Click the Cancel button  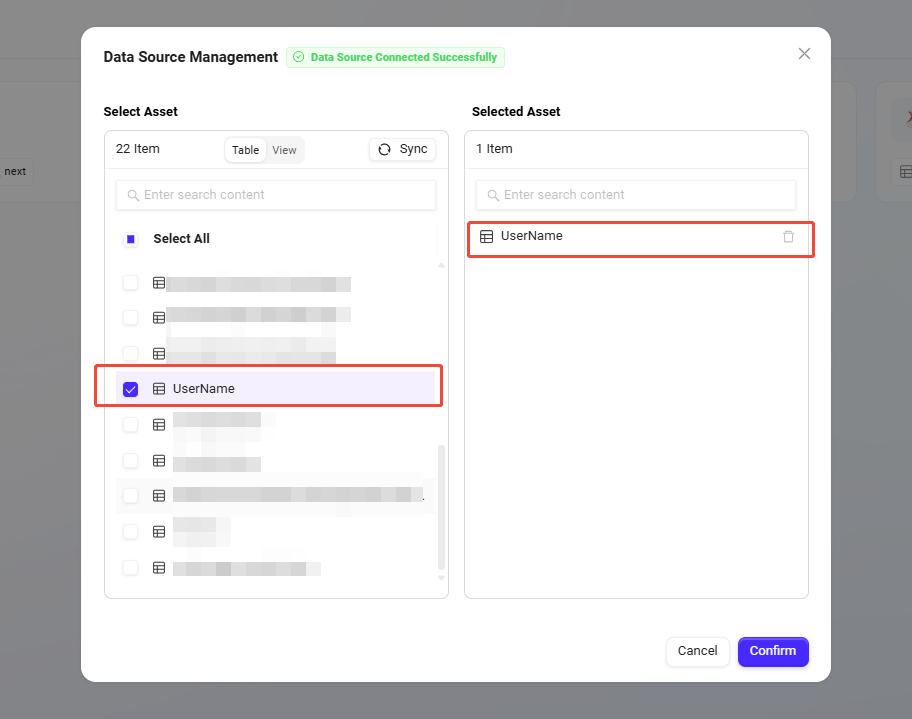pyautogui.click(x=697, y=651)
